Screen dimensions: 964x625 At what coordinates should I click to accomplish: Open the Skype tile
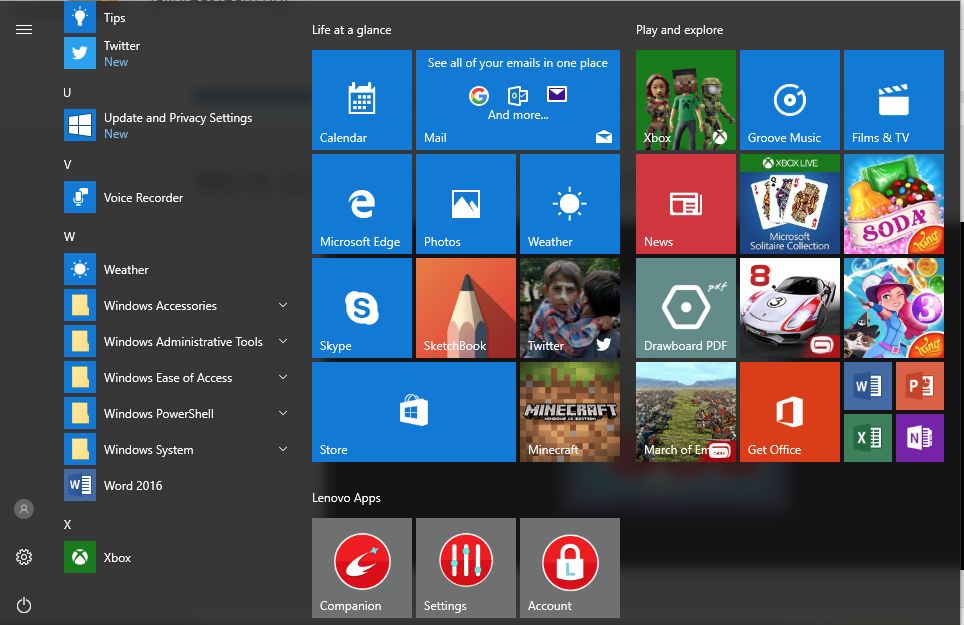coord(361,308)
